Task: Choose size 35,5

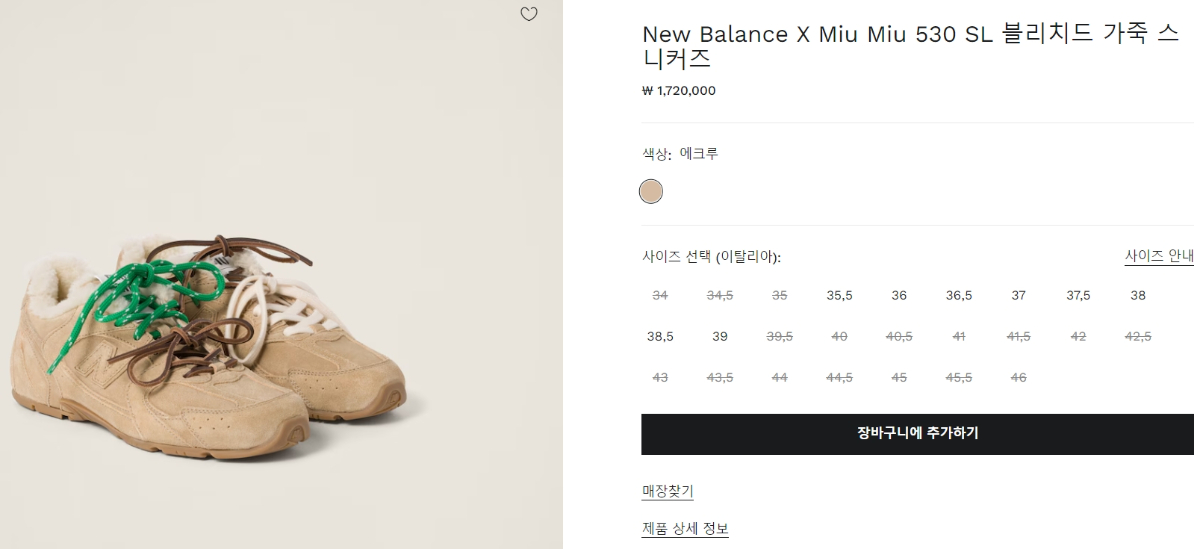Action: point(839,296)
